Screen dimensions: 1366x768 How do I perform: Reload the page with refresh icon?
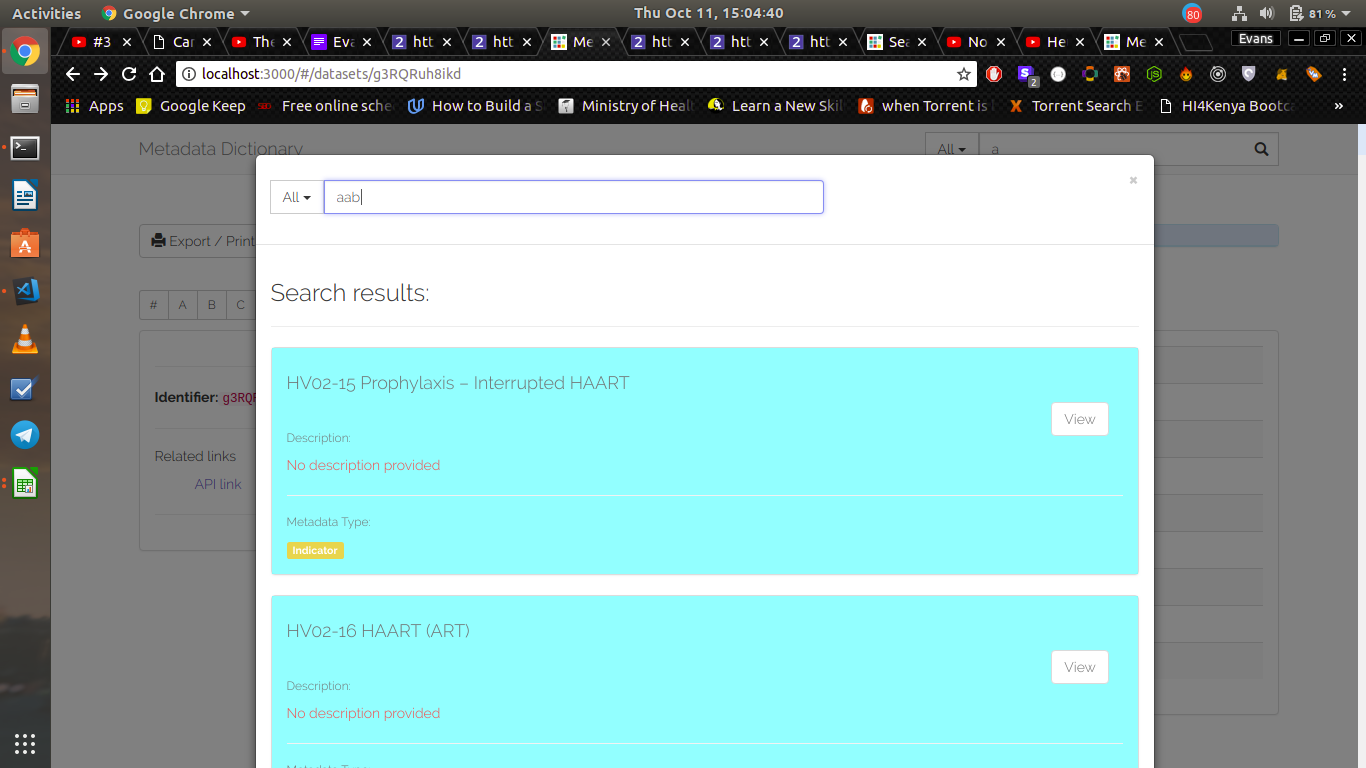coord(129,74)
